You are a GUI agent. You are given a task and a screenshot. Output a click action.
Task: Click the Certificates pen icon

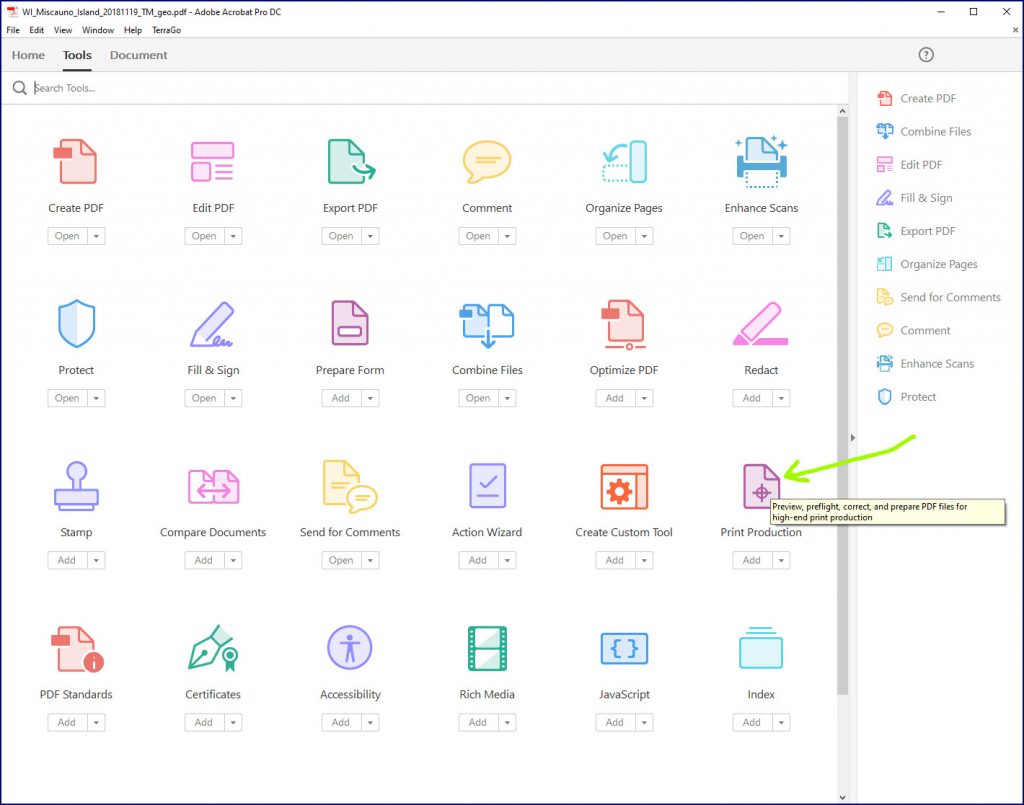tap(213, 648)
